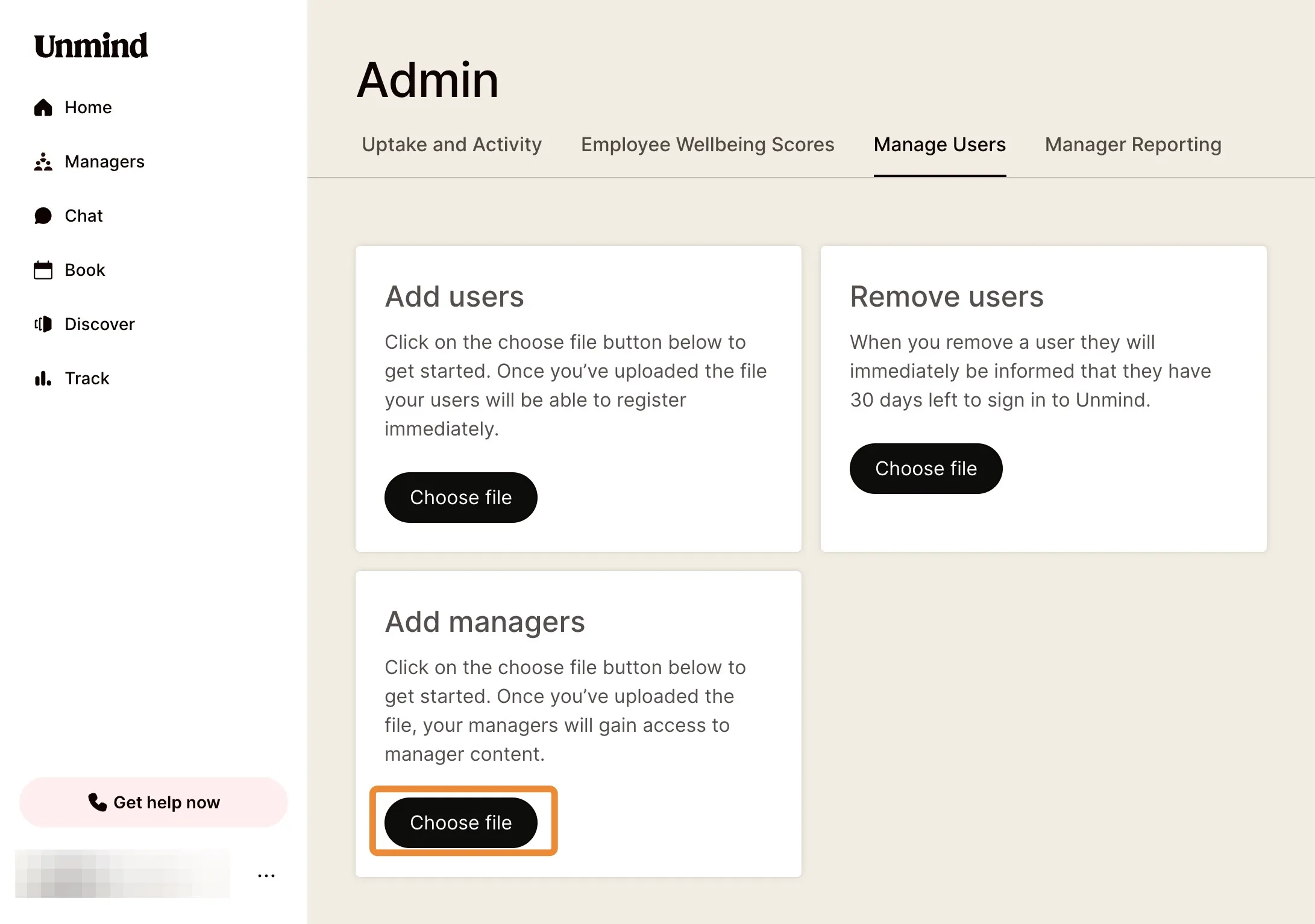Click Choose file under Add users
The width and height of the screenshot is (1315, 924).
461,498
